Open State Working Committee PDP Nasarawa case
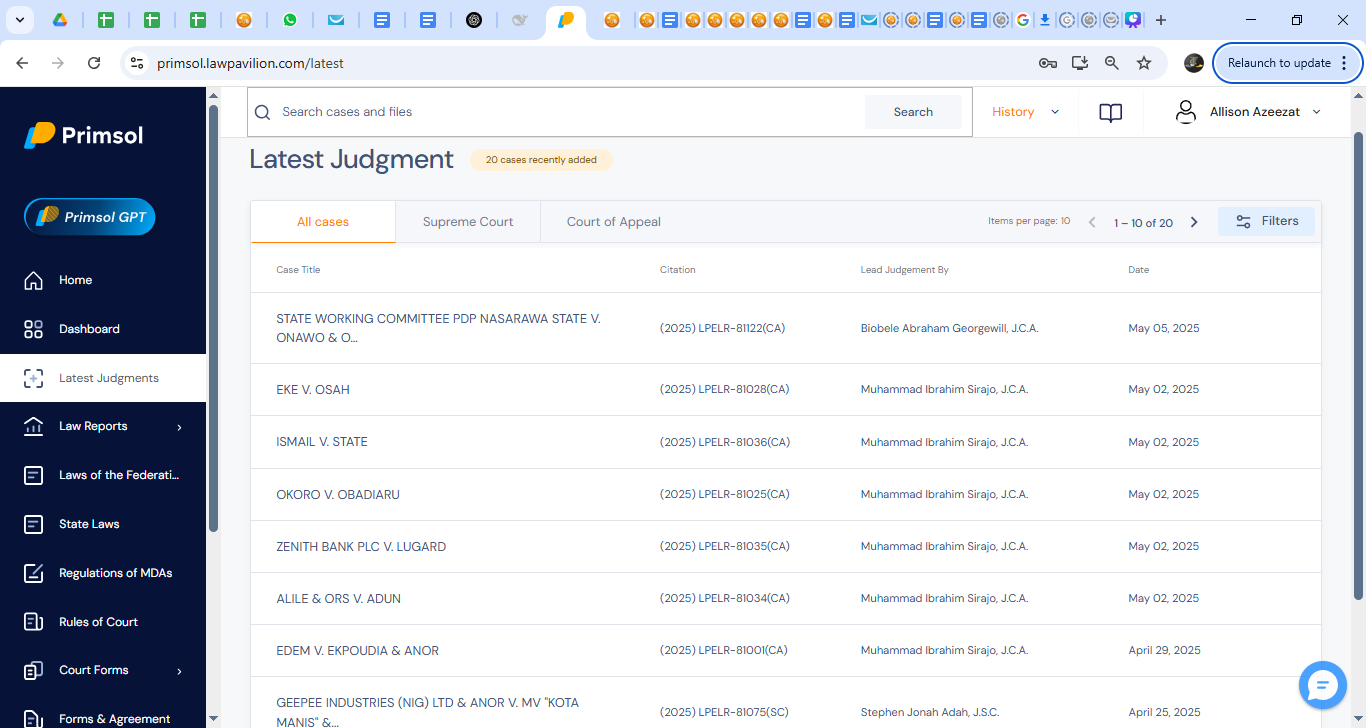Screen dimensions: 1366x728 click(438, 328)
